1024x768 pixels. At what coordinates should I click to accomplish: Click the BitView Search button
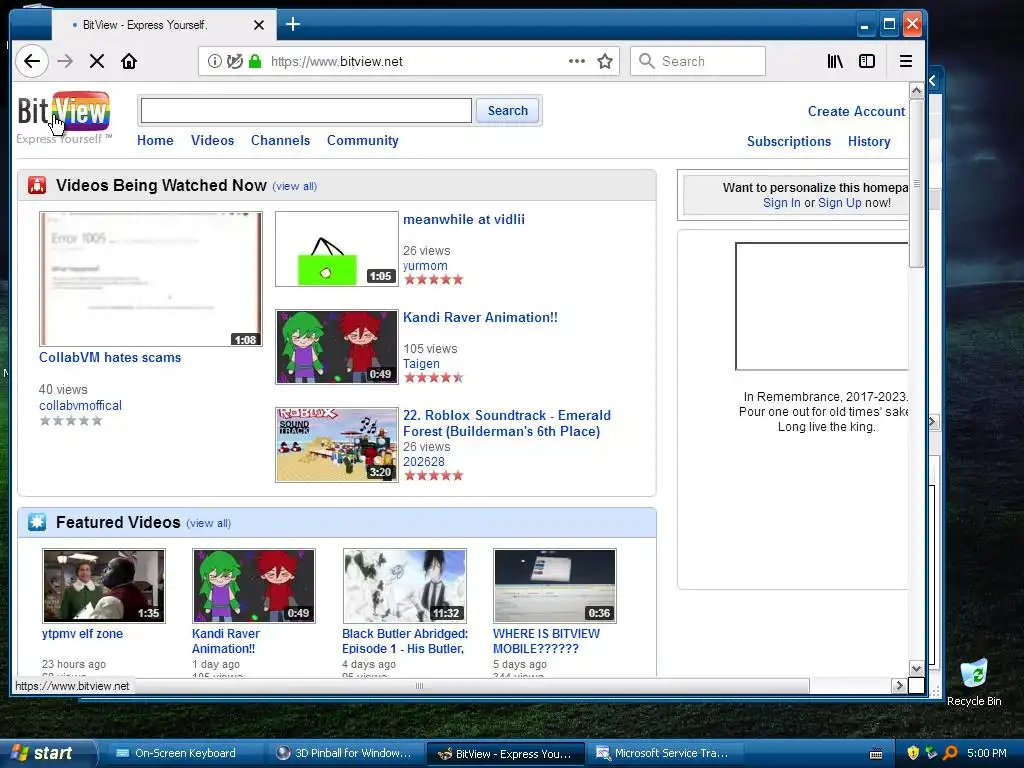[x=507, y=110]
